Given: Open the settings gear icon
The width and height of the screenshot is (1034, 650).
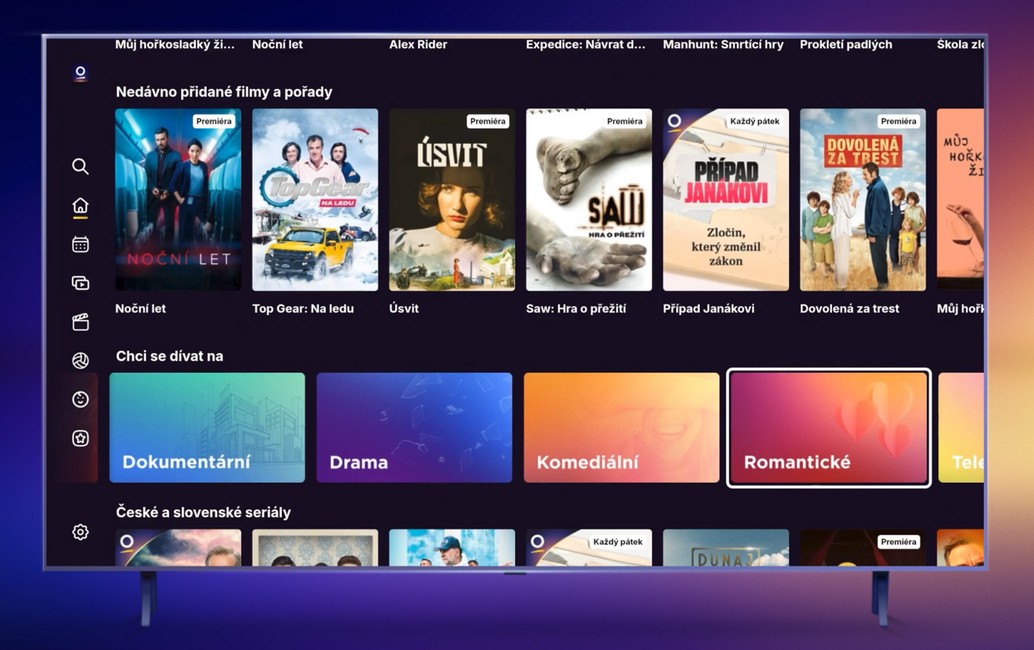Looking at the screenshot, I should coord(80,532).
